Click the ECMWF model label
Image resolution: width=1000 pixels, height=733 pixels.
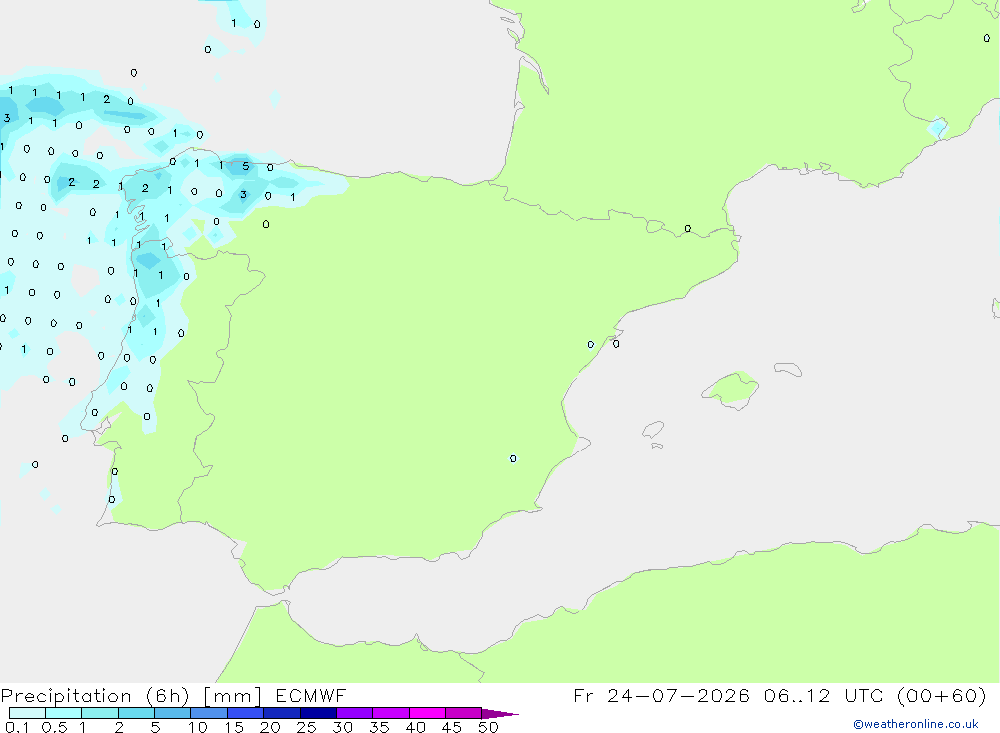coord(311,695)
